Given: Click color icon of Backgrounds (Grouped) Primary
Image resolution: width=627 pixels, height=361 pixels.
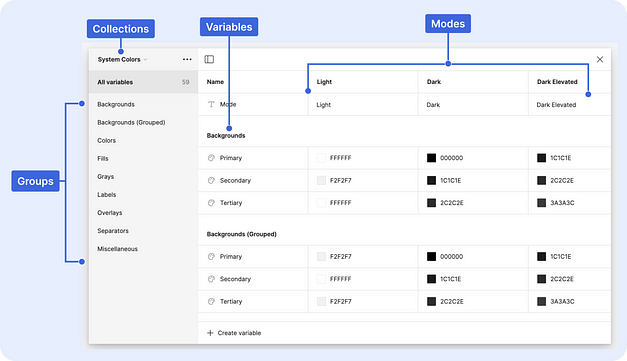Looking at the screenshot, I should pos(211,256).
